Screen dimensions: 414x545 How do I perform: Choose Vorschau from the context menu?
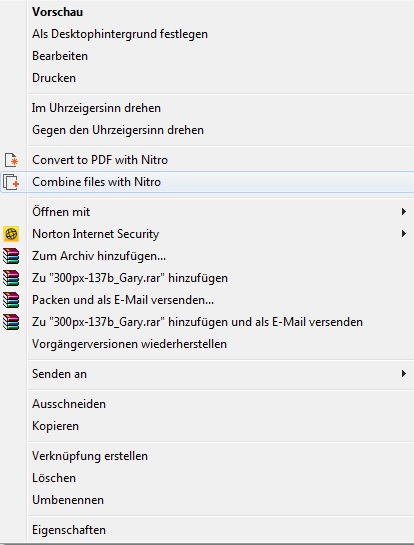point(57,12)
